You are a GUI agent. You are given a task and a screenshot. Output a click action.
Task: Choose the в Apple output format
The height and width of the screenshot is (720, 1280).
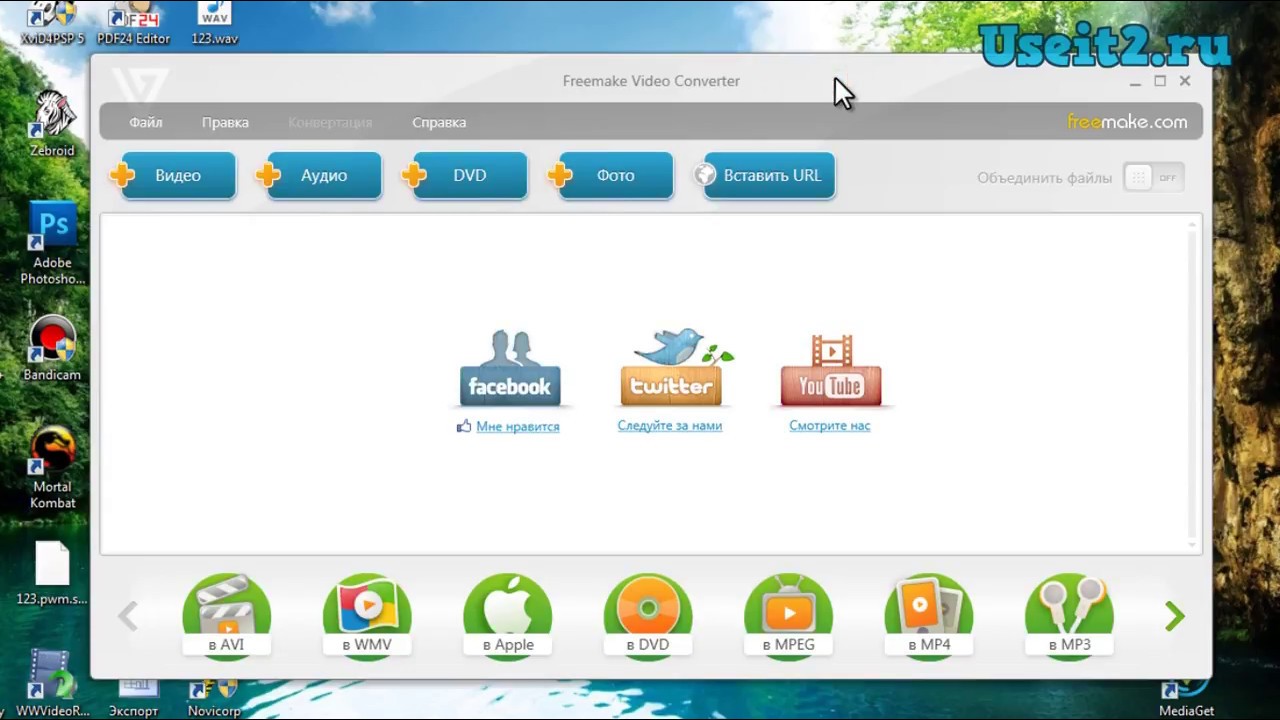click(x=508, y=614)
